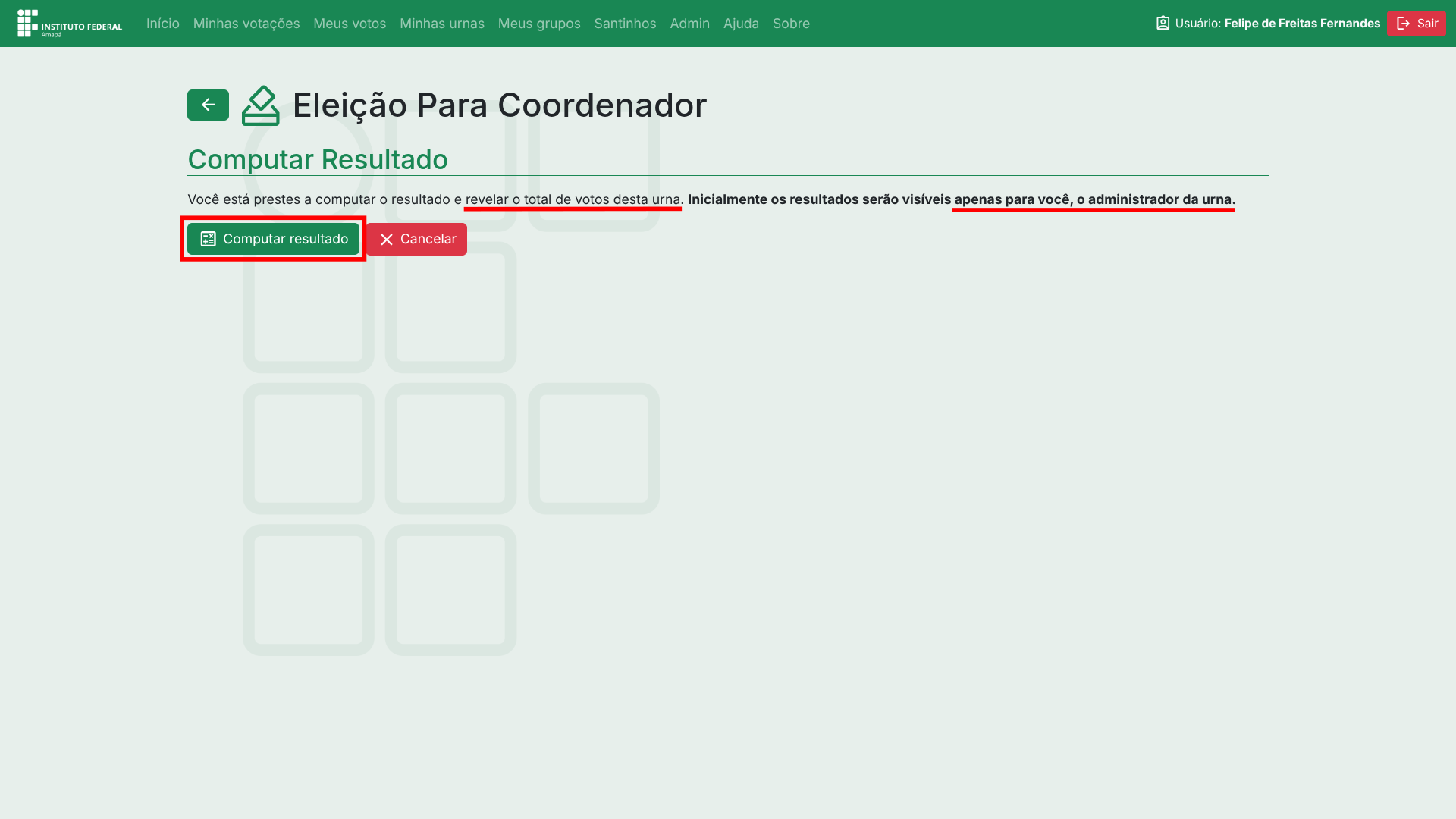The height and width of the screenshot is (819, 1456).
Task: Open the Meus votos page
Action: [x=350, y=24]
